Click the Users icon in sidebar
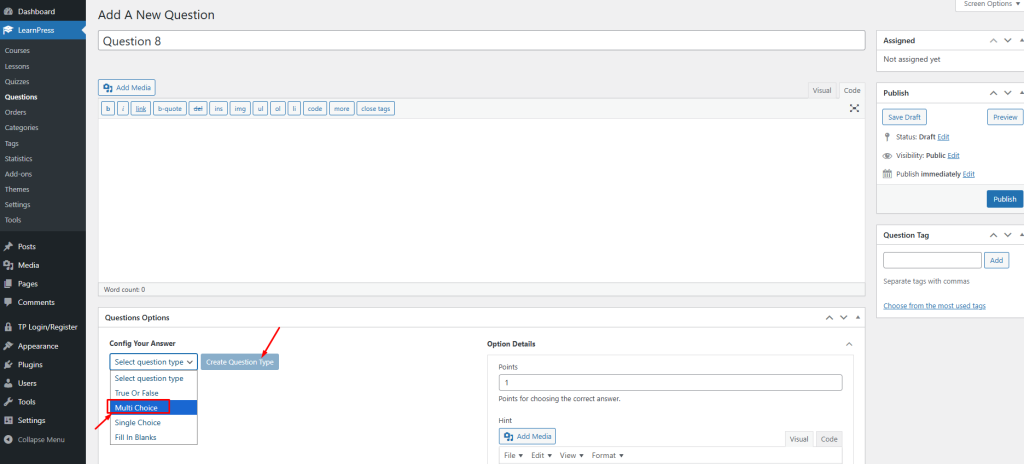1024x464 pixels. point(8,383)
